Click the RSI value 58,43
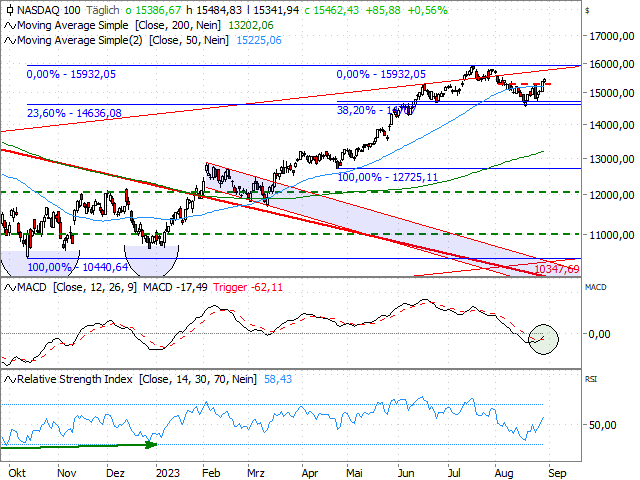640x480 pixels. 278,379
